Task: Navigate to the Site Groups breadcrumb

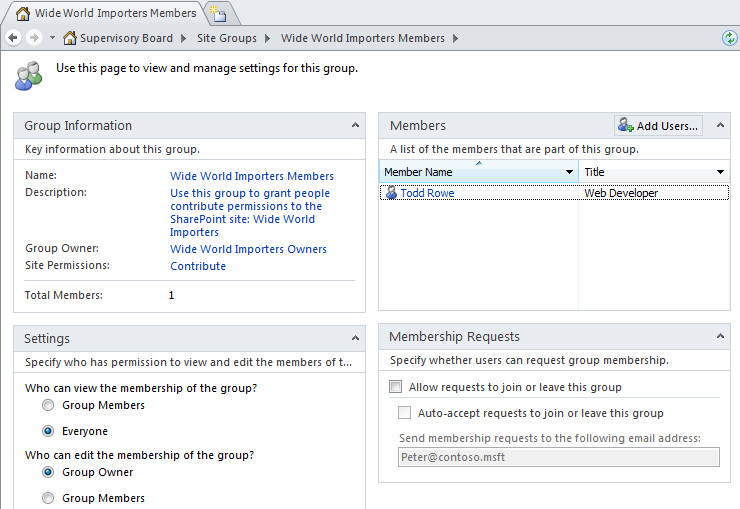Action: tap(227, 38)
